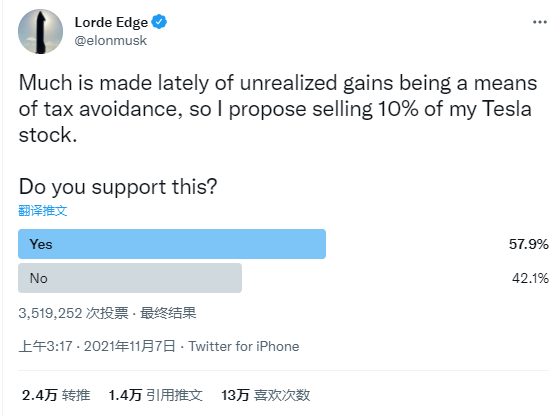
Task: Open the @elonmusk handle link
Action: click(x=111, y=40)
